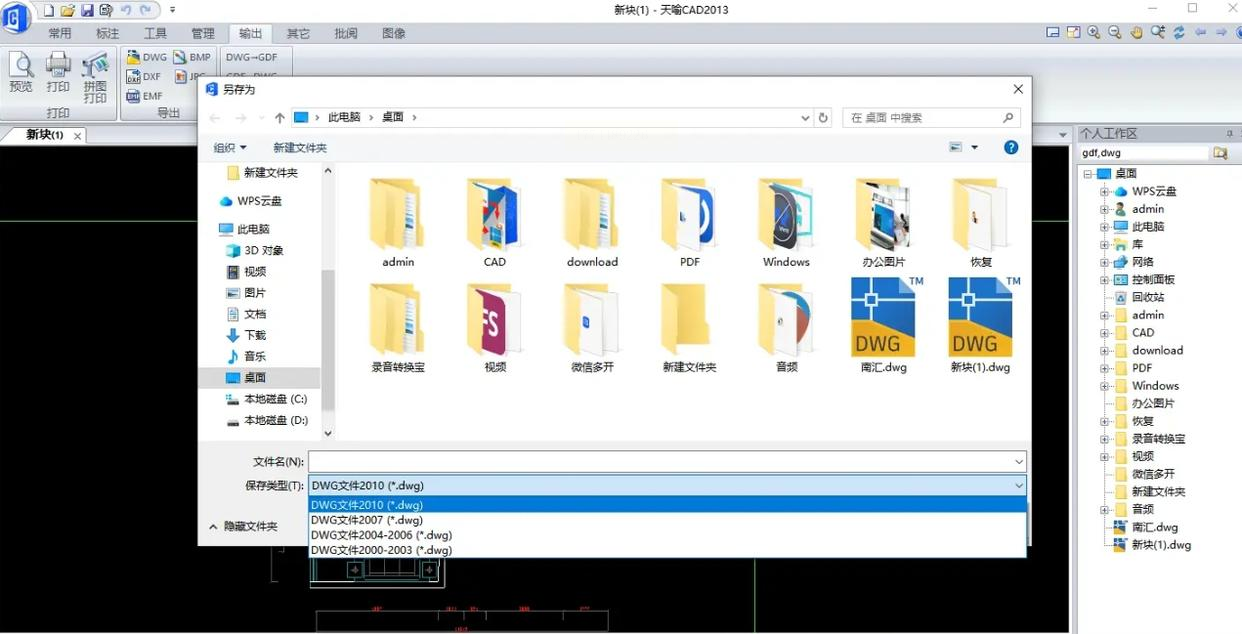Activate the Pan hand tool
The image size is (1242, 634).
pyautogui.click(x=1136, y=32)
